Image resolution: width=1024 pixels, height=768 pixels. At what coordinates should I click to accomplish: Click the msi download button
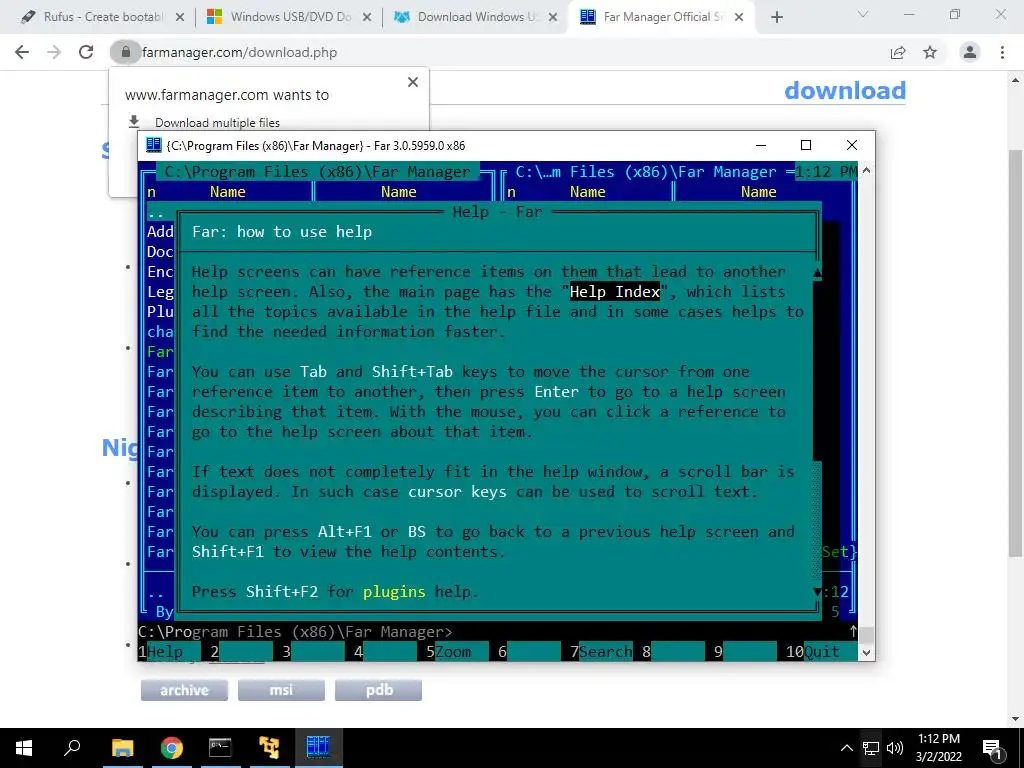[x=281, y=690]
